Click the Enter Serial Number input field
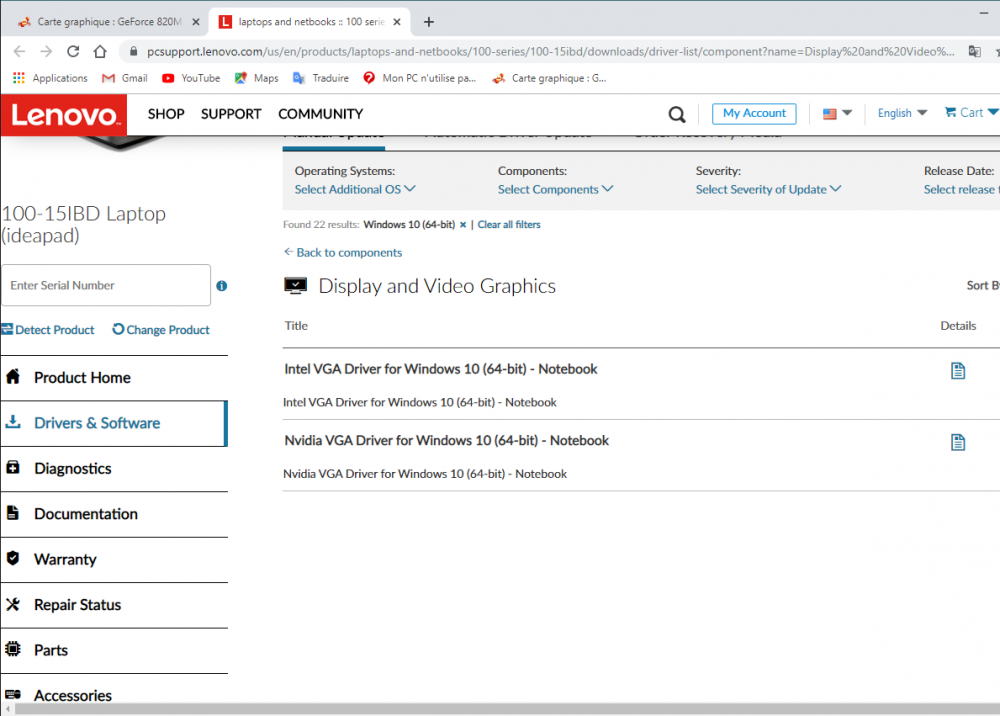 pyautogui.click(x=105, y=285)
